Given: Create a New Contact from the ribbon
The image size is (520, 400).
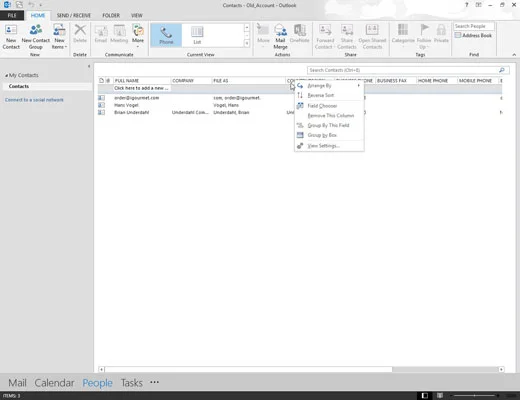Looking at the screenshot, I should [x=11, y=37].
